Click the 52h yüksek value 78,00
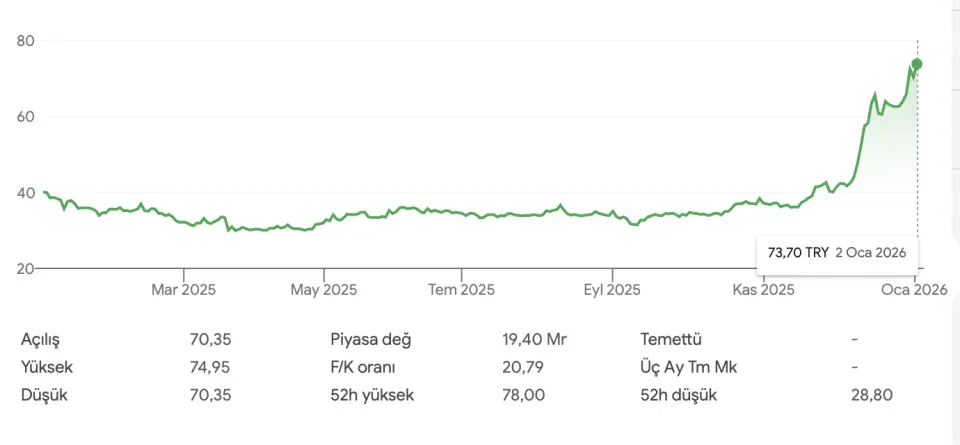The width and height of the screenshot is (960, 445). coord(523,395)
